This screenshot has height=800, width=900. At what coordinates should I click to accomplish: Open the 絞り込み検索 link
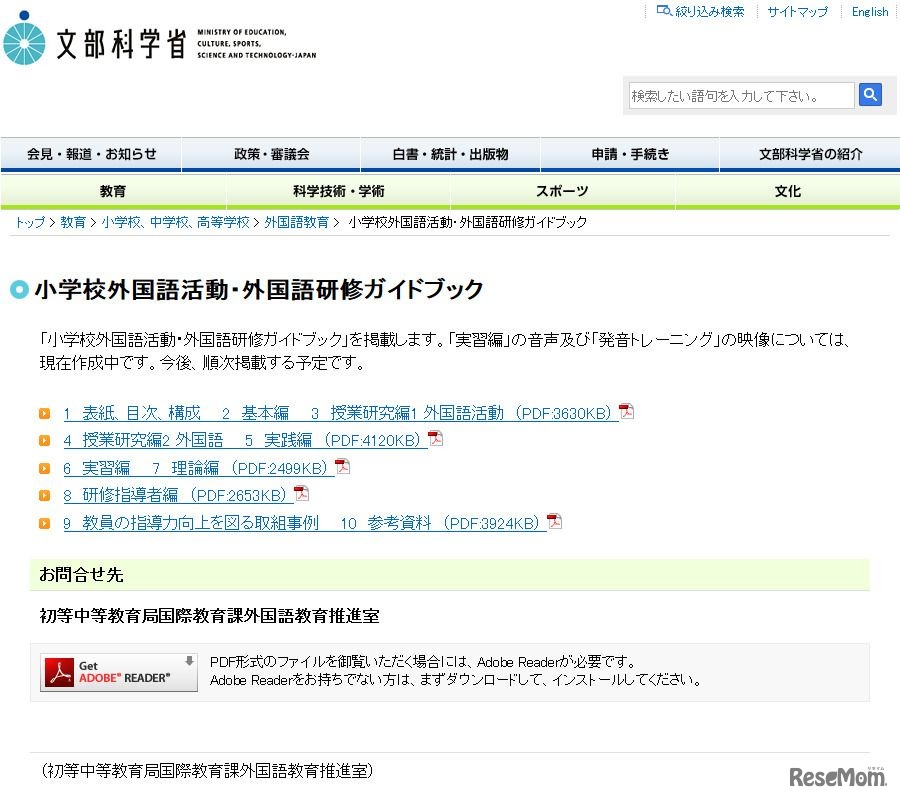[709, 11]
